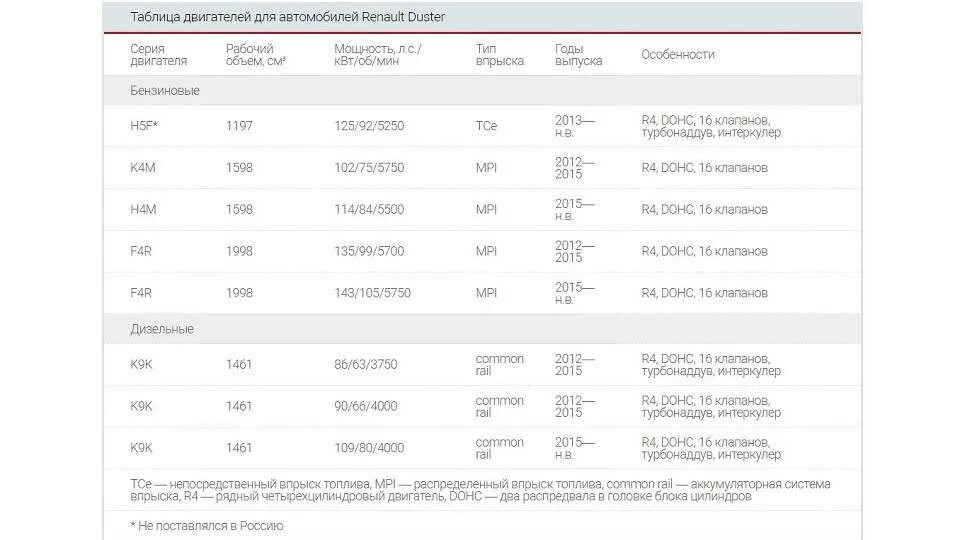Click the '143/105/5750' power value
The image size is (960, 540).
tap(372, 293)
